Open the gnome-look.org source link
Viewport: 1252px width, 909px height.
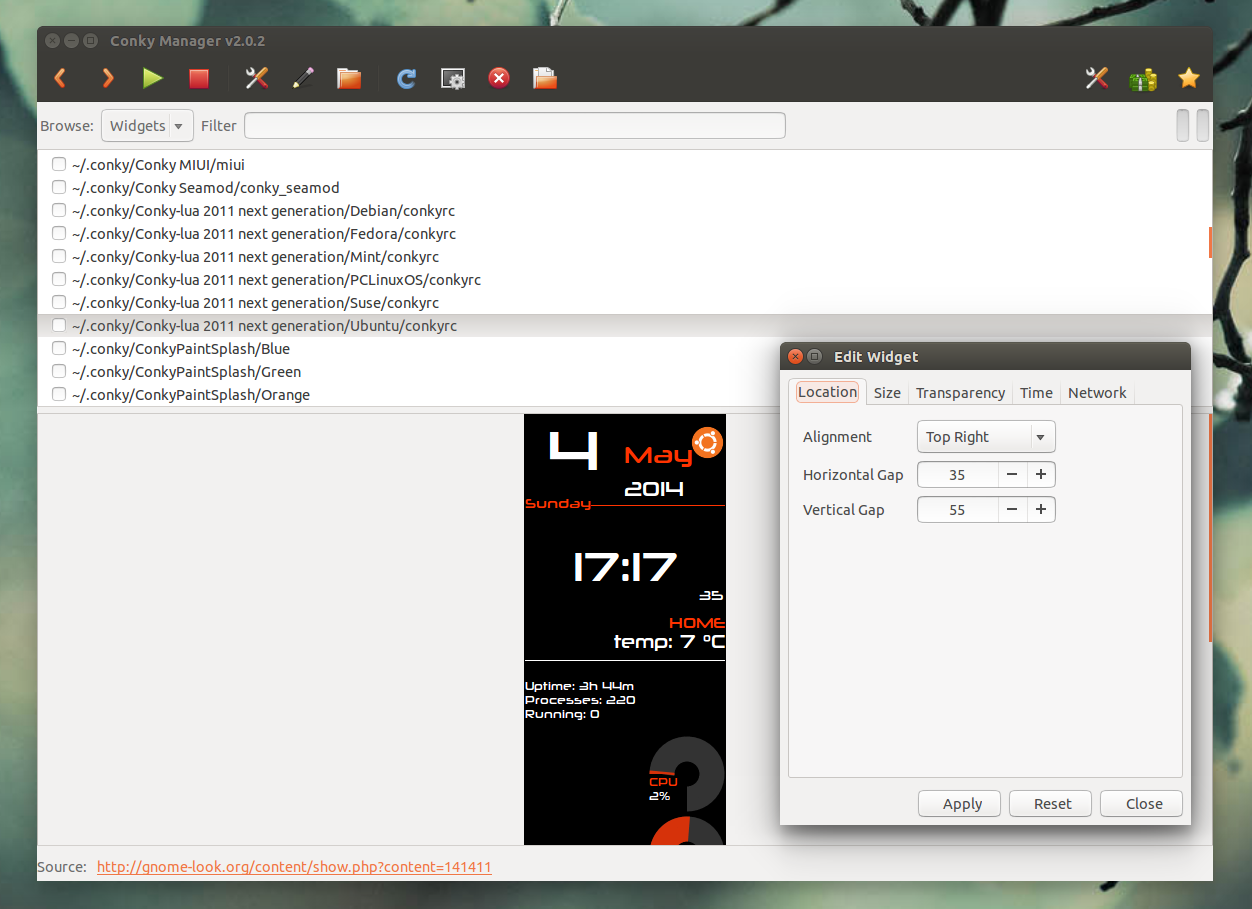(x=294, y=867)
